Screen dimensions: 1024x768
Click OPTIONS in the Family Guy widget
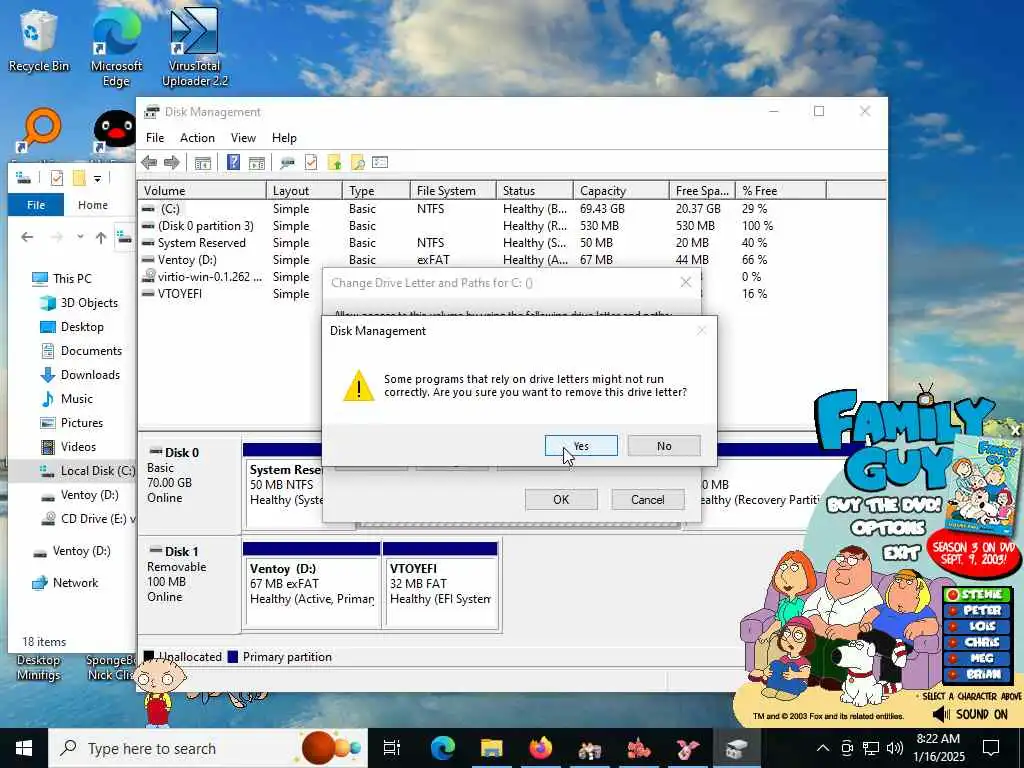tap(888, 528)
